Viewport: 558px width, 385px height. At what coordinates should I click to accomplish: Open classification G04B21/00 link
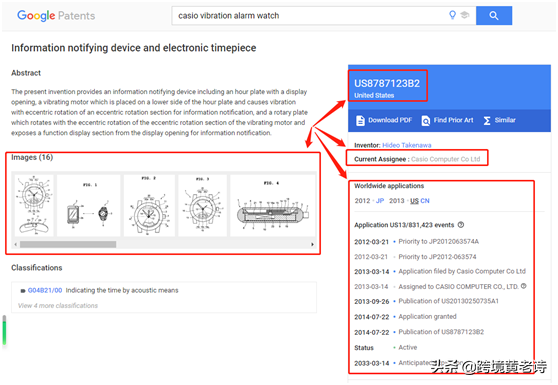point(45,290)
